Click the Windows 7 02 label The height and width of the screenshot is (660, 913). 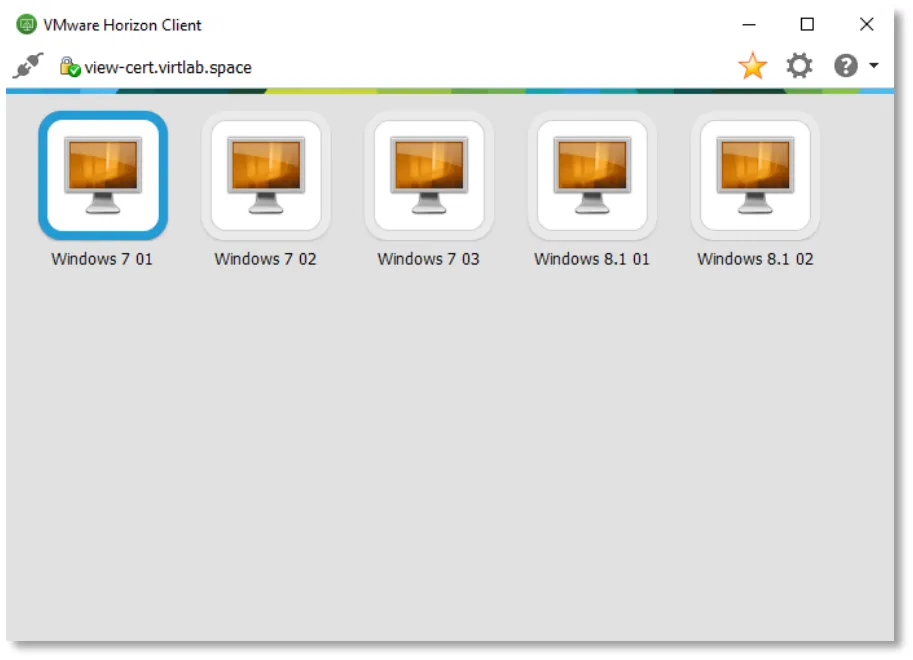265,259
